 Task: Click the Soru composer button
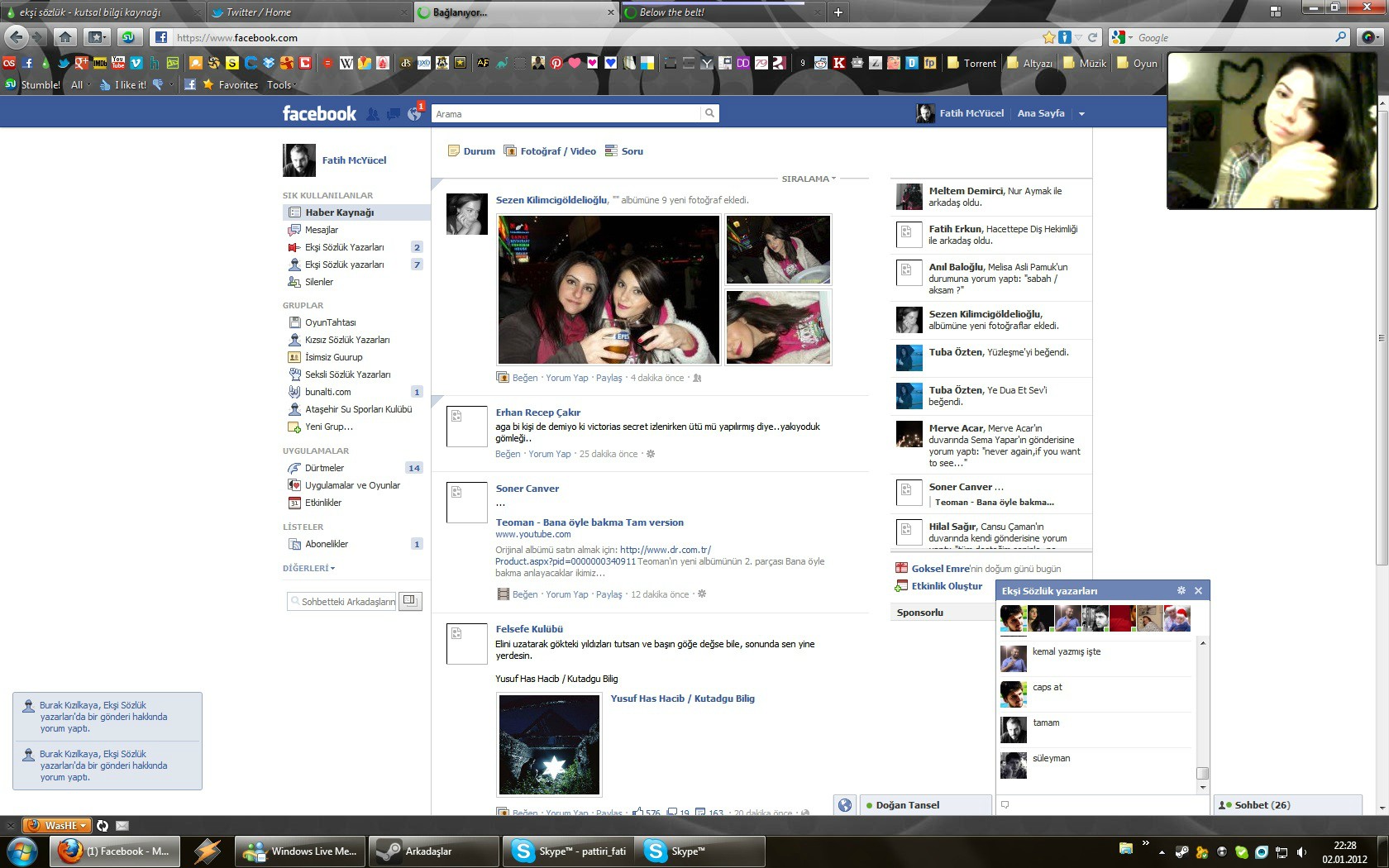(624, 151)
